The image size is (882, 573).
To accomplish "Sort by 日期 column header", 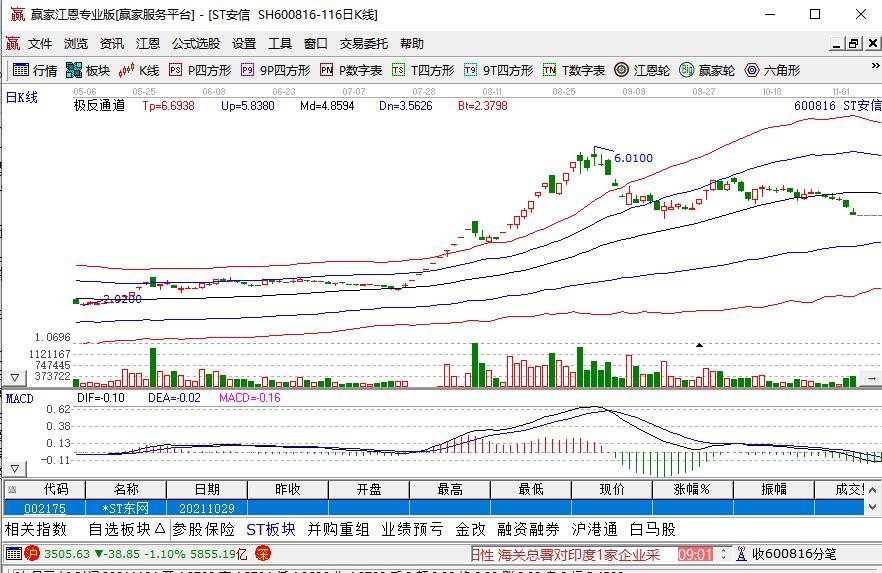I will point(206,489).
